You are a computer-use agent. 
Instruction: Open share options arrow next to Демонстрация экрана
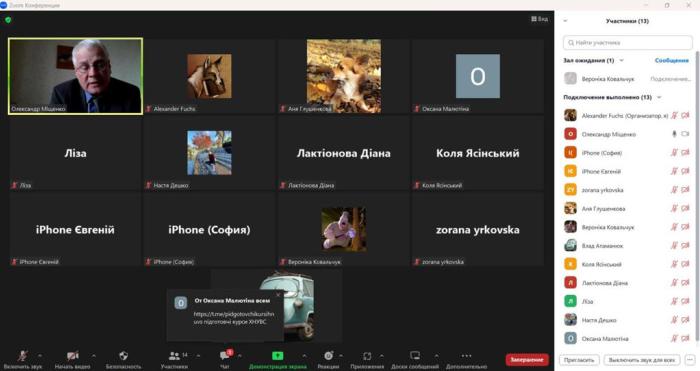point(304,356)
